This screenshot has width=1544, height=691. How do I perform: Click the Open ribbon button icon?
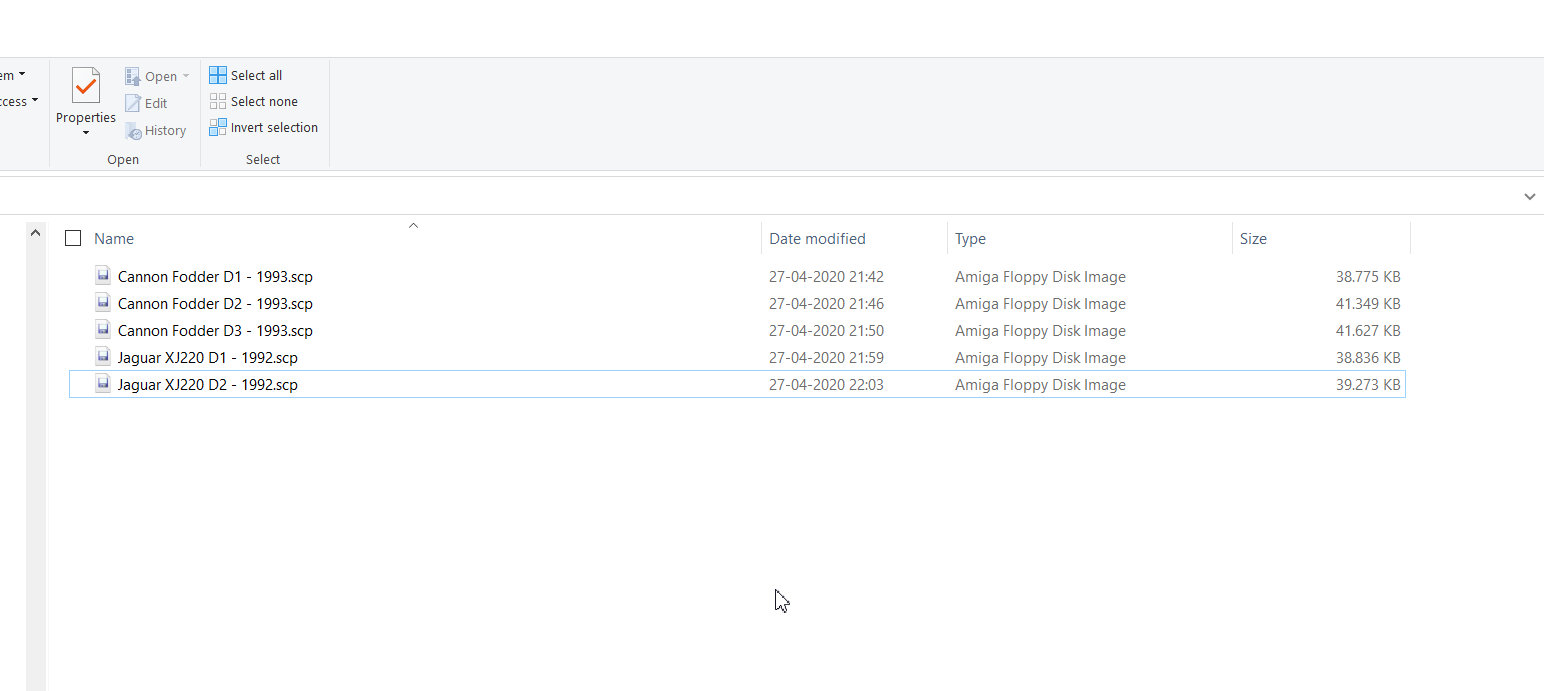point(133,76)
